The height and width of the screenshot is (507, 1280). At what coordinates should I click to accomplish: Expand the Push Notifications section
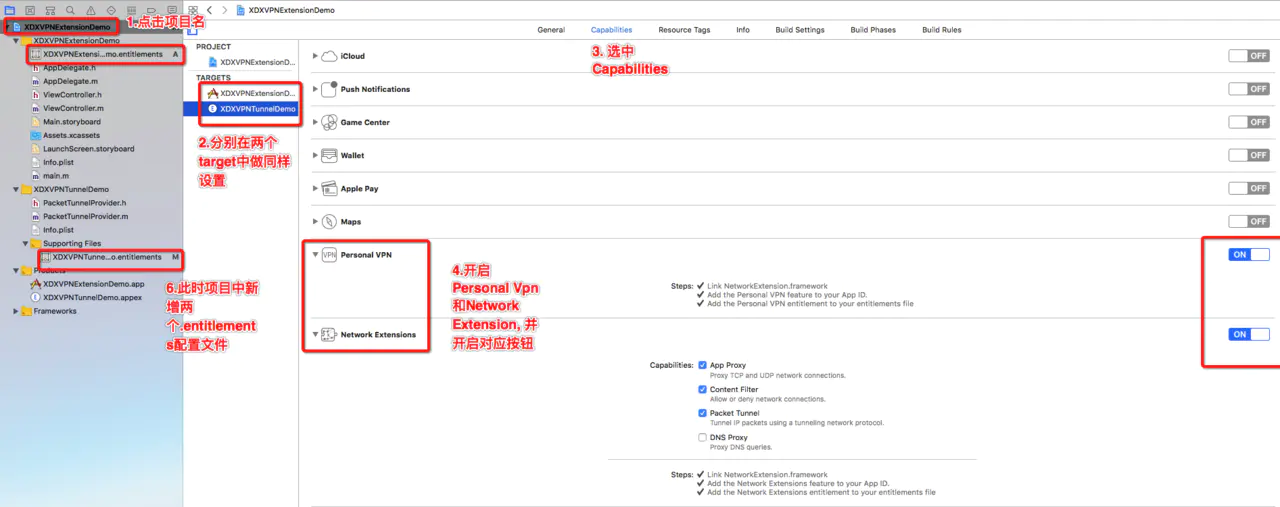(x=316, y=89)
